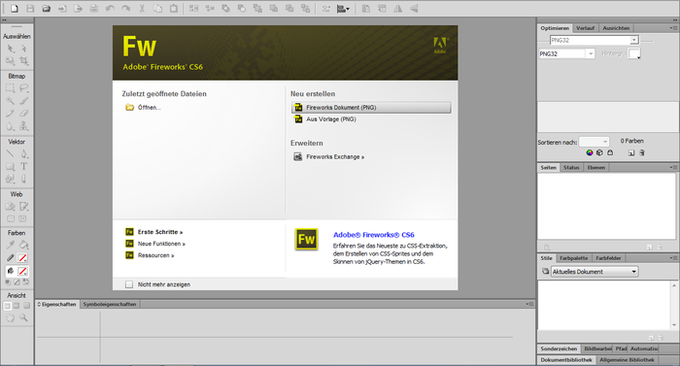The width and height of the screenshot is (680, 366).
Task: Click the Paste clipboard icon
Action: click(x=173, y=8)
